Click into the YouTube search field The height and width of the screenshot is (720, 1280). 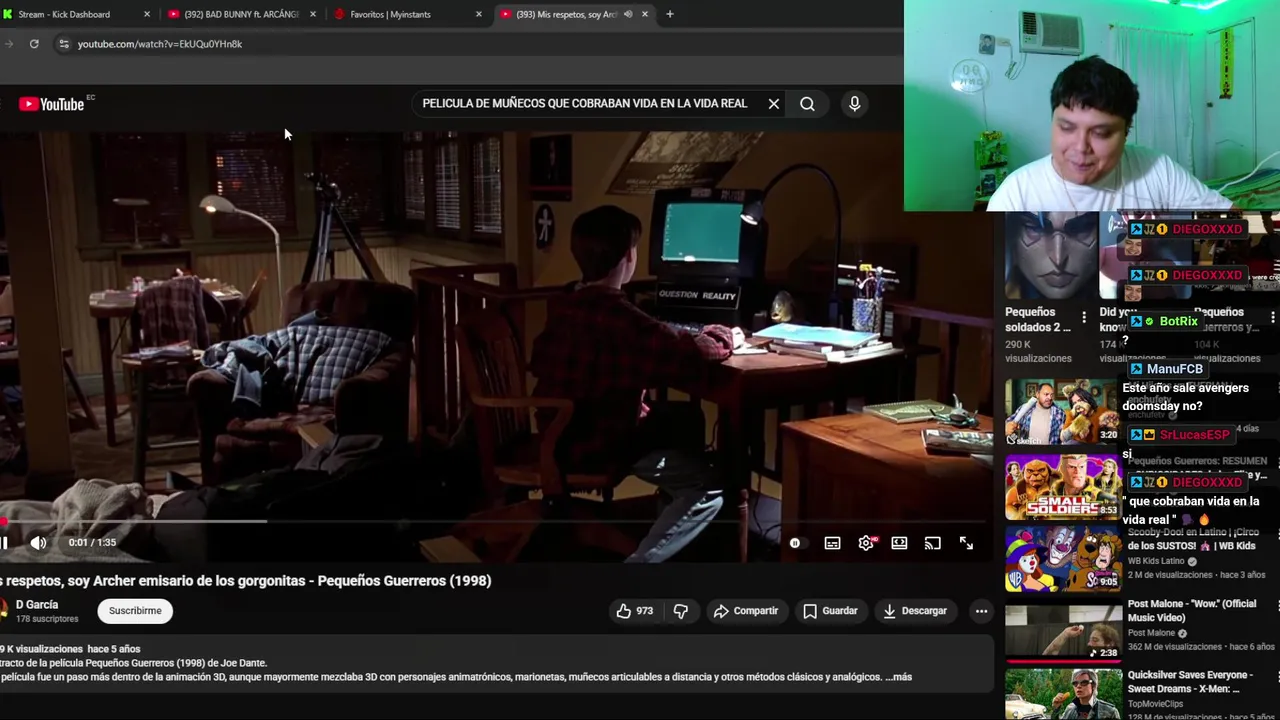coord(585,104)
